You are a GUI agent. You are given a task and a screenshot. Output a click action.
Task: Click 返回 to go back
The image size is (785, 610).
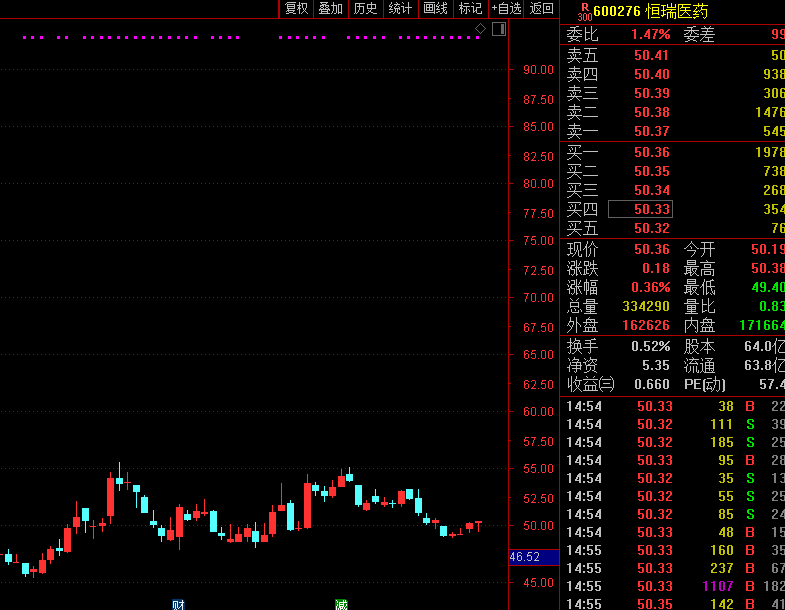pyautogui.click(x=541, y=9)
